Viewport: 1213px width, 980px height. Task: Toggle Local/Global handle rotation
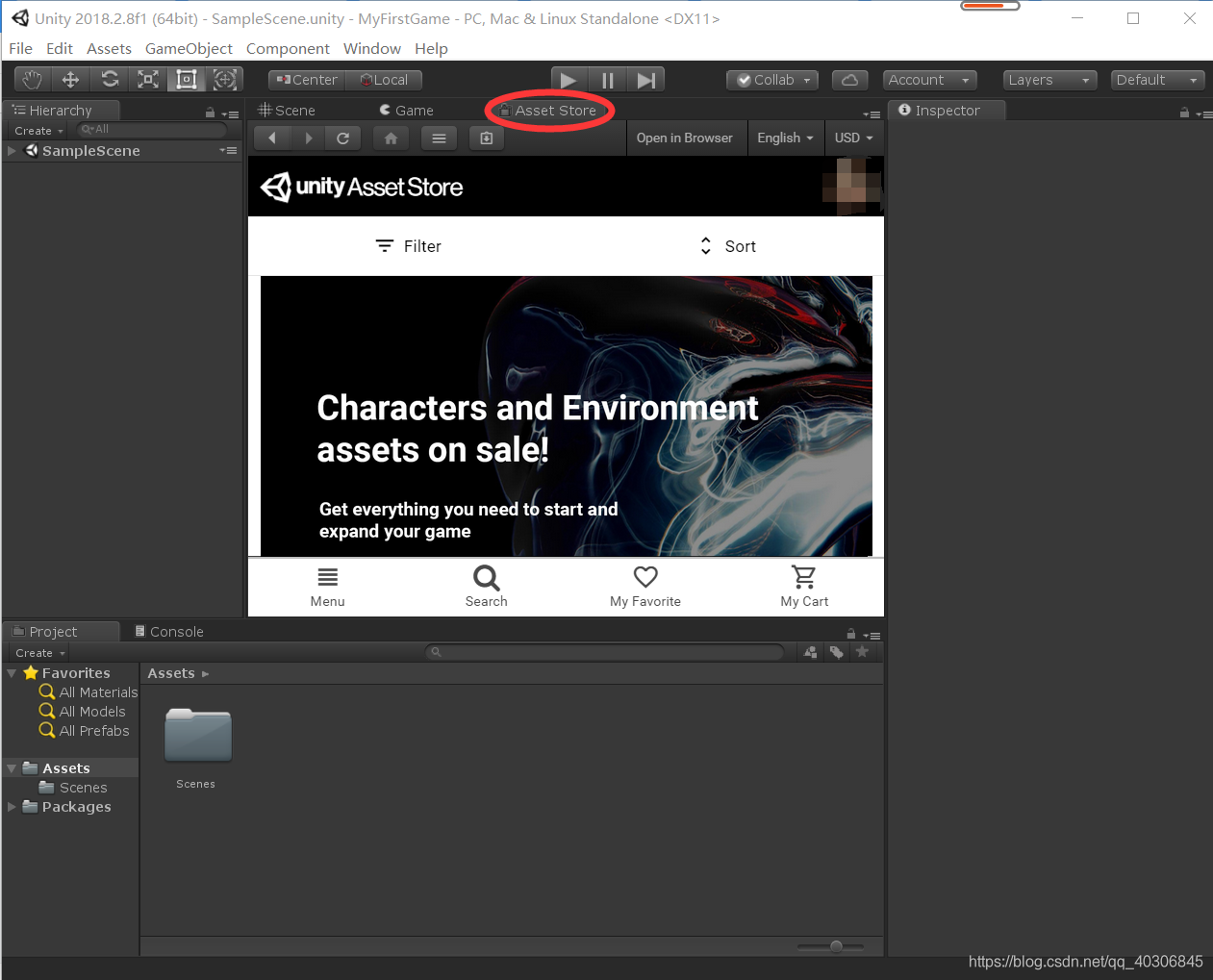point(384,80)
